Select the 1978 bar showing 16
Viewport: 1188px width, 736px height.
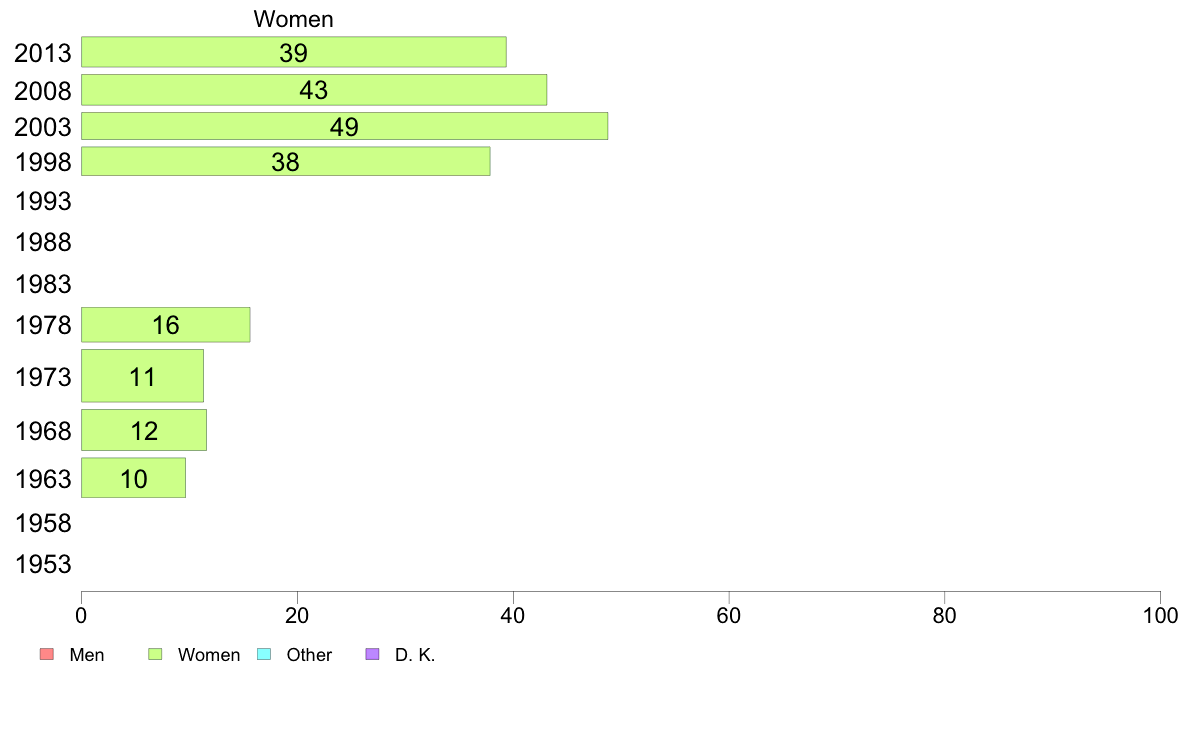click(166, 325)
